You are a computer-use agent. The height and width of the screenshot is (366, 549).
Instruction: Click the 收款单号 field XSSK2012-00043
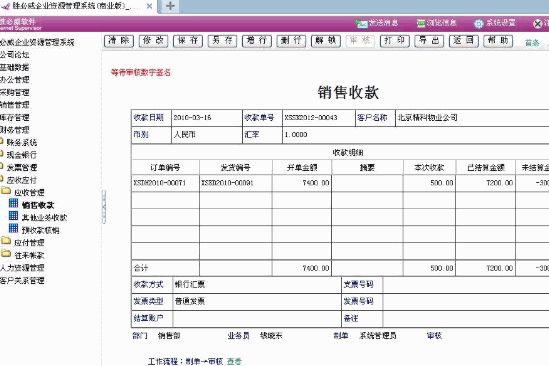point(319,118)
